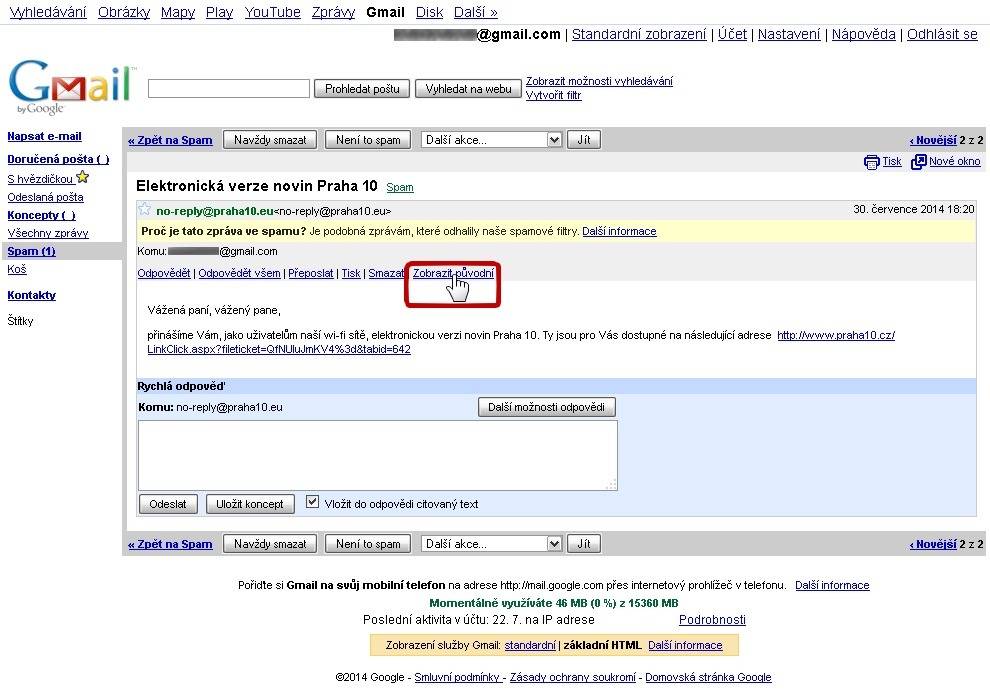The image size is (990, 695).
Task: Open the Koš folder
Action: (16, 269)
